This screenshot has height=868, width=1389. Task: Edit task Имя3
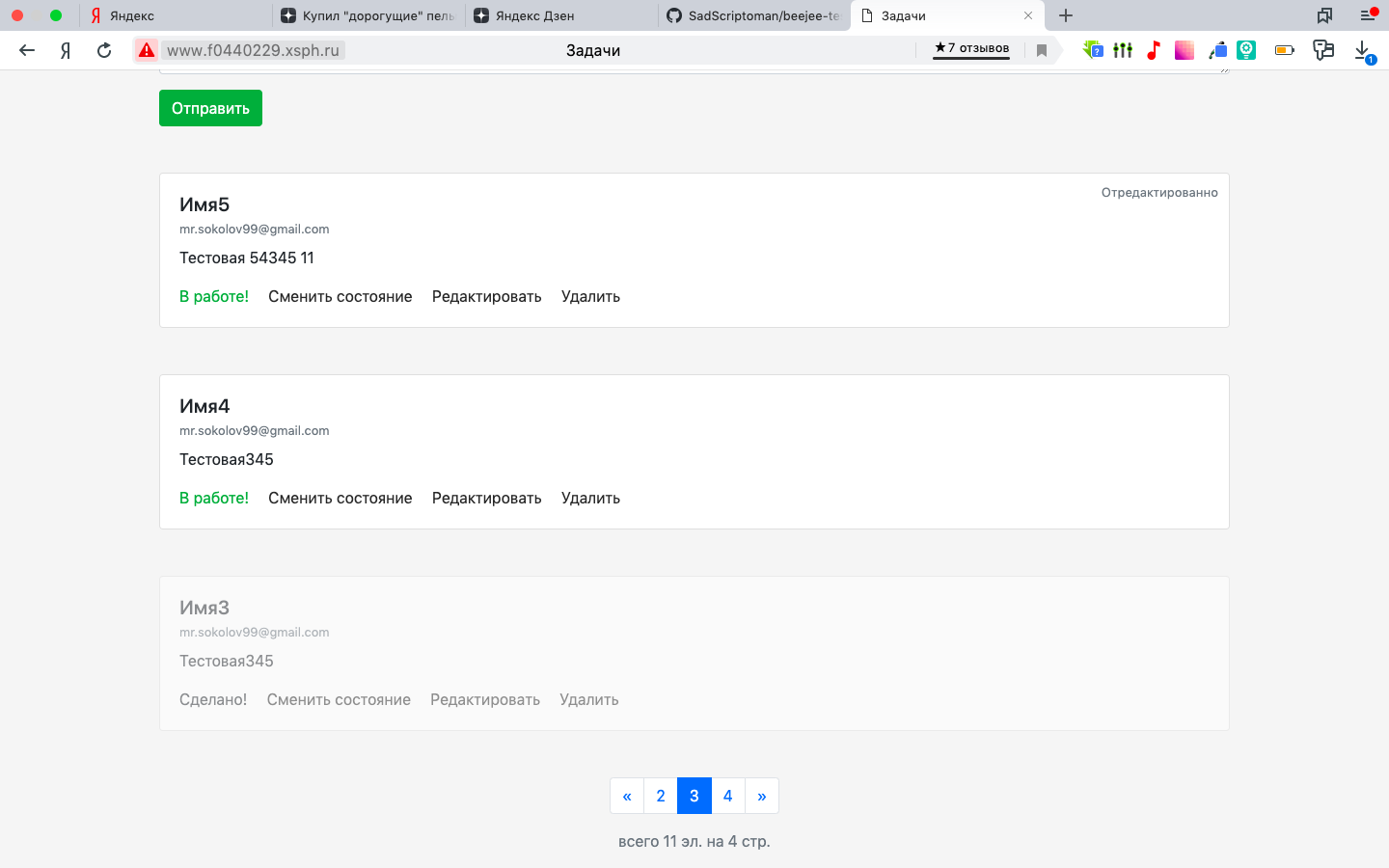tap(485, 699)
